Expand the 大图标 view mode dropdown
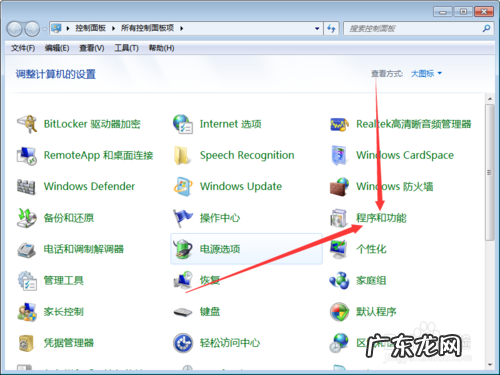 pos(426,73)
